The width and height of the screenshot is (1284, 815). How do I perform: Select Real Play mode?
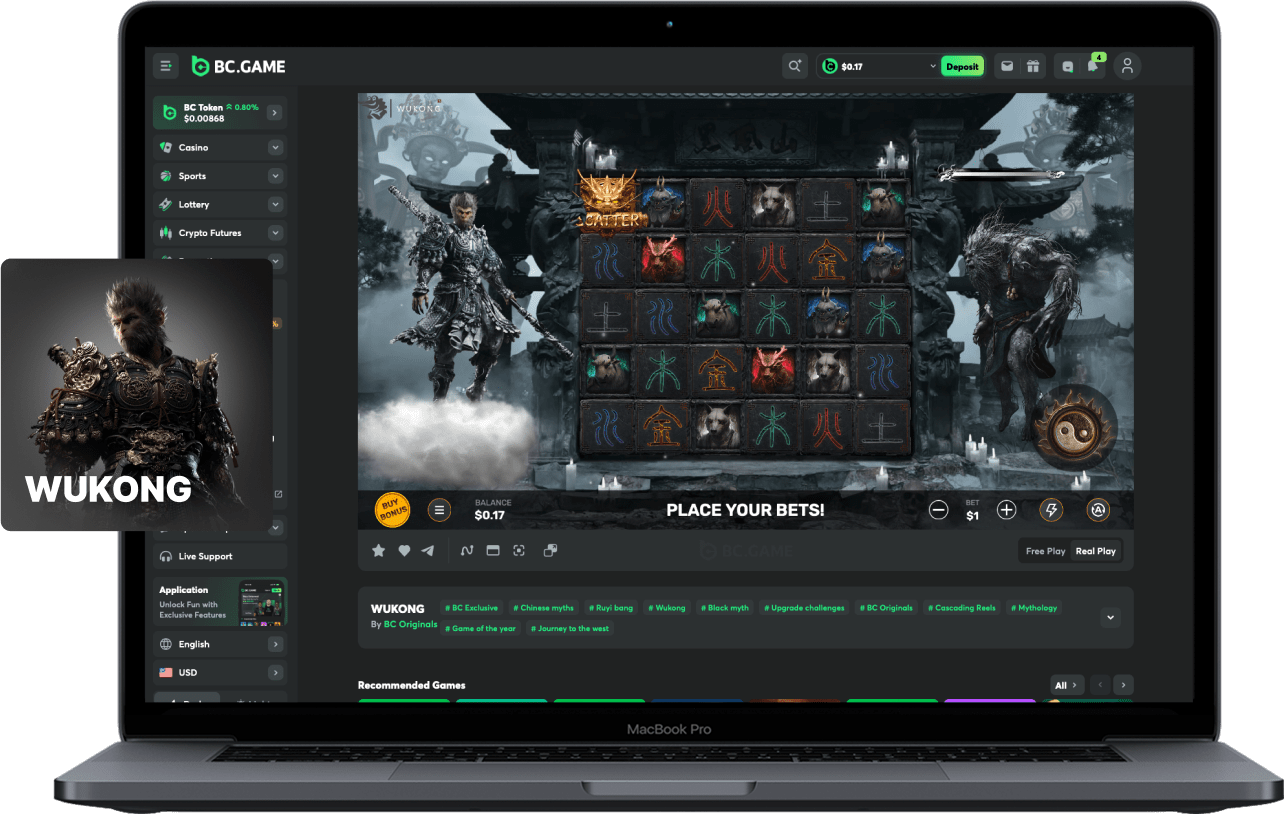pyautogui.click(x=1095, y=551)
